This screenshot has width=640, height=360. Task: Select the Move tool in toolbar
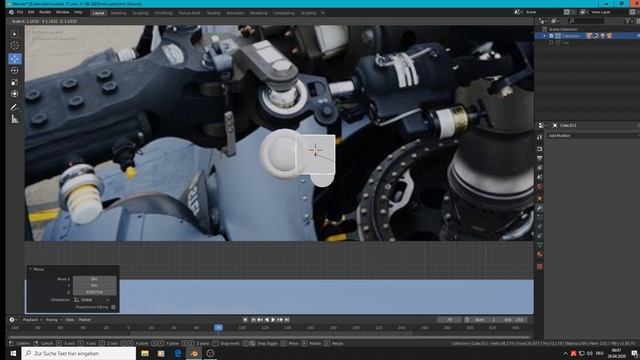click(15, 59)
